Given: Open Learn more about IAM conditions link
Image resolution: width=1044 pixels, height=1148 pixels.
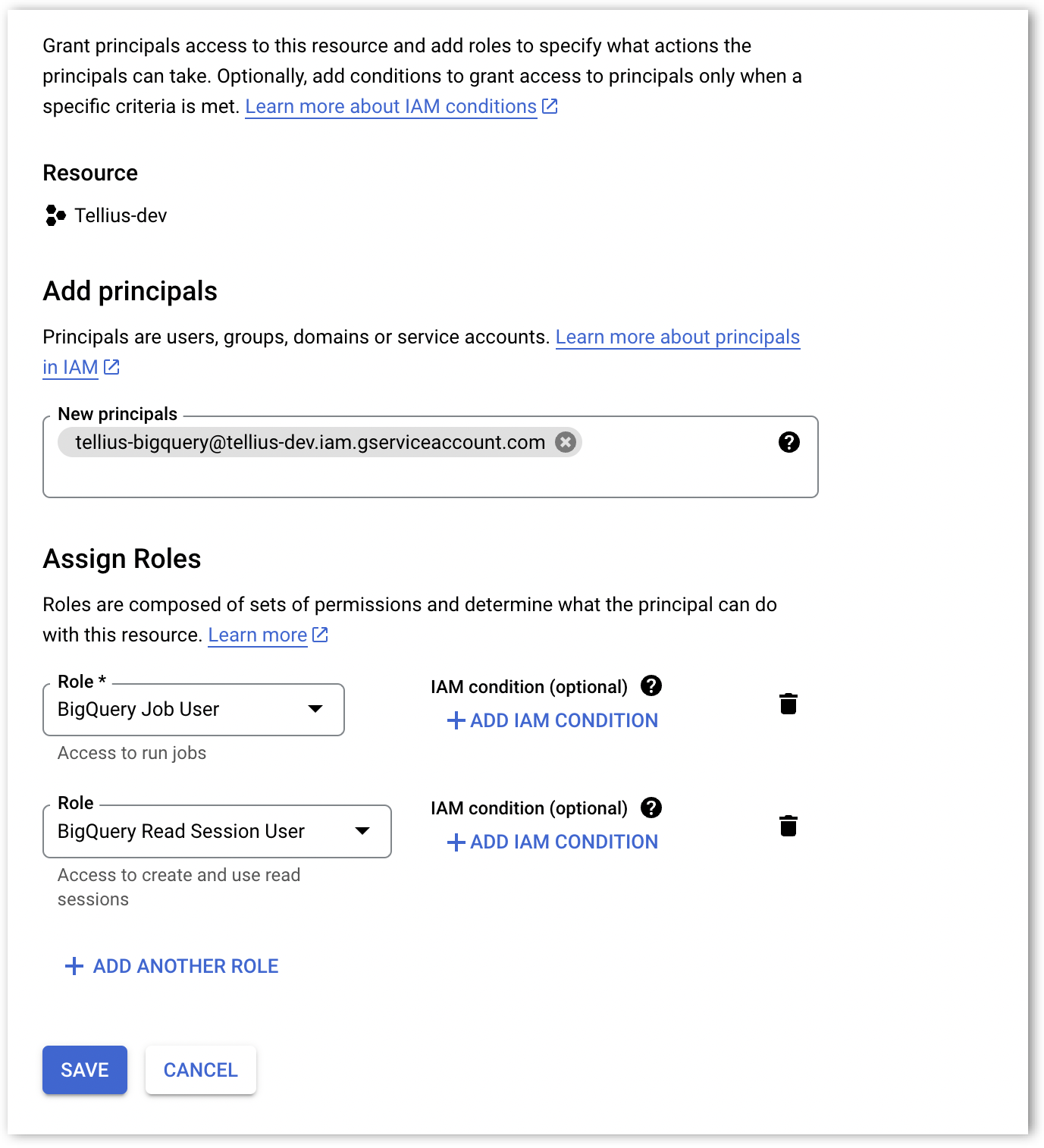Looking at the screenshot, I should click(391, 106).
